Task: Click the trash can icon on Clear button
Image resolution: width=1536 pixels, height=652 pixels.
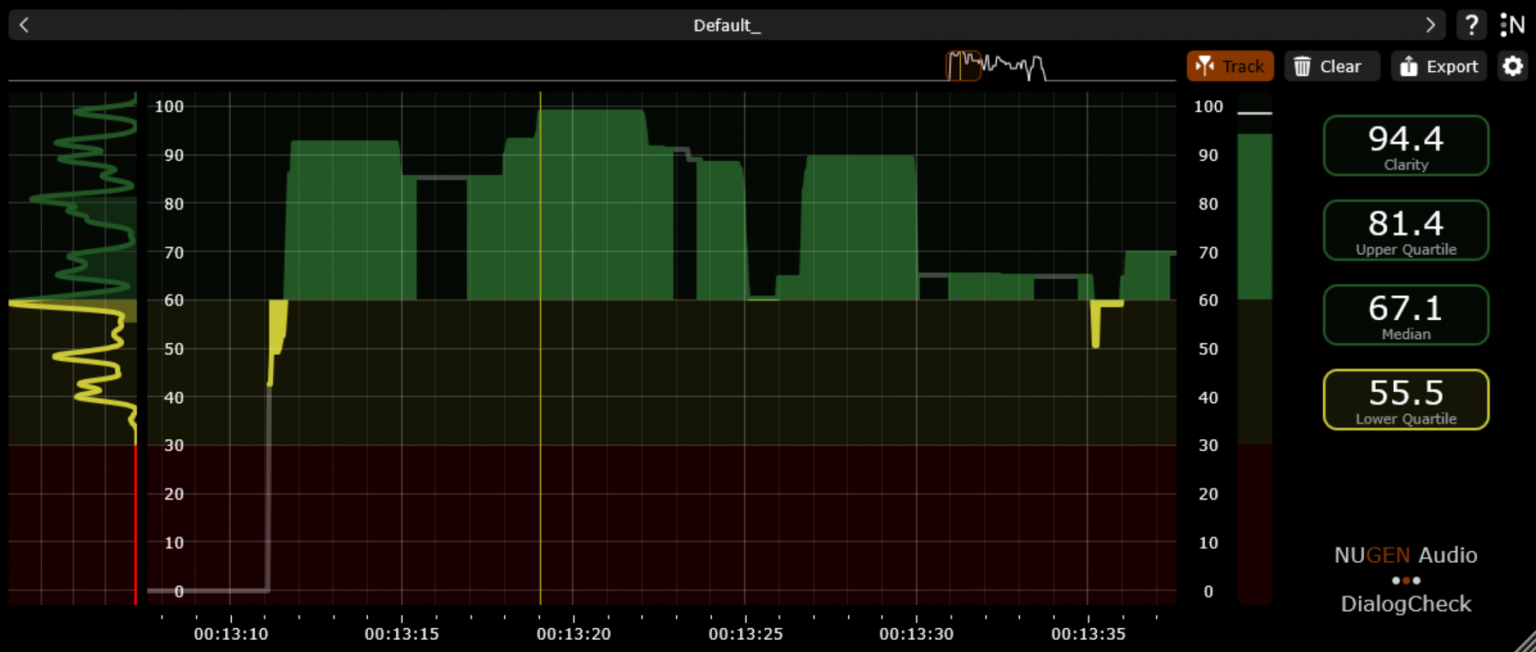Action: coord(1302,66)
